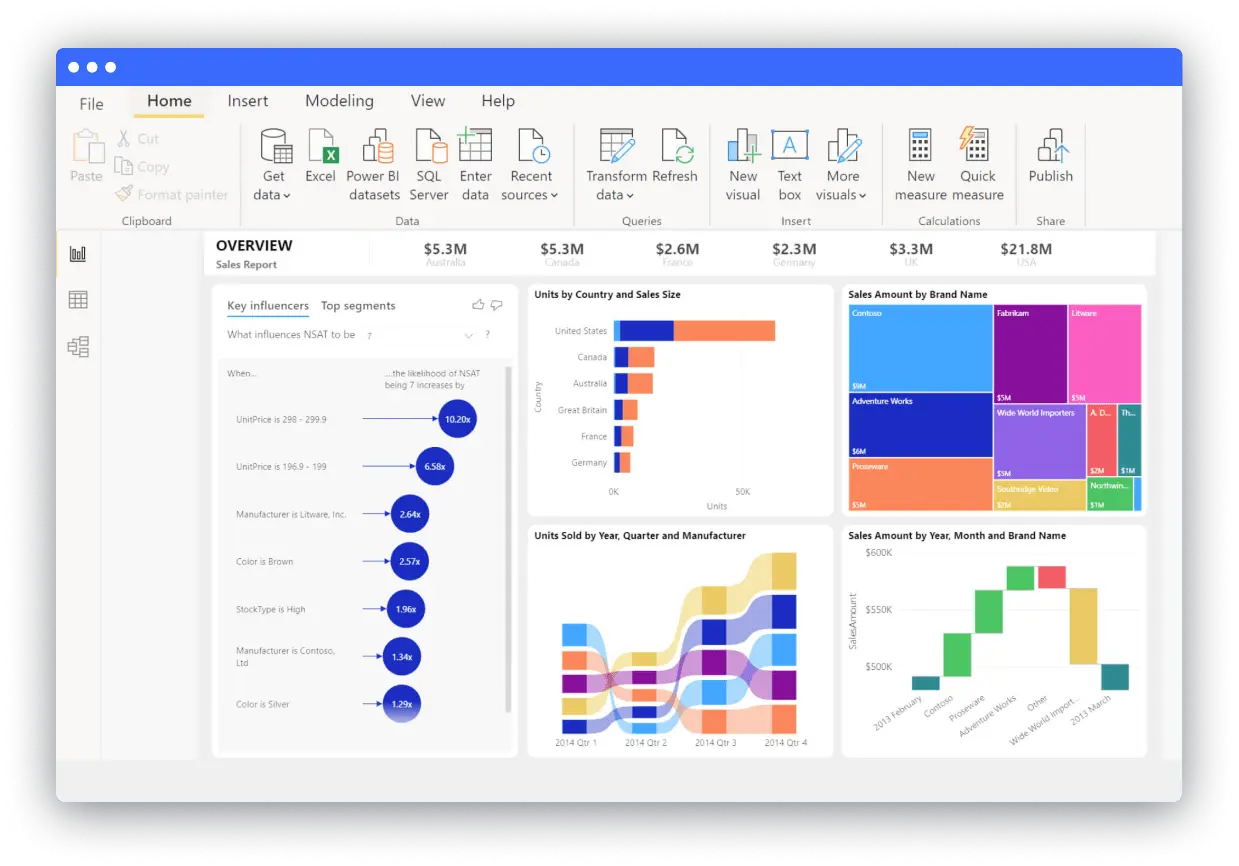Click 'Units by Country and Sales Size' title
The image size is (1239, 866).
click(x=607, y=295)
